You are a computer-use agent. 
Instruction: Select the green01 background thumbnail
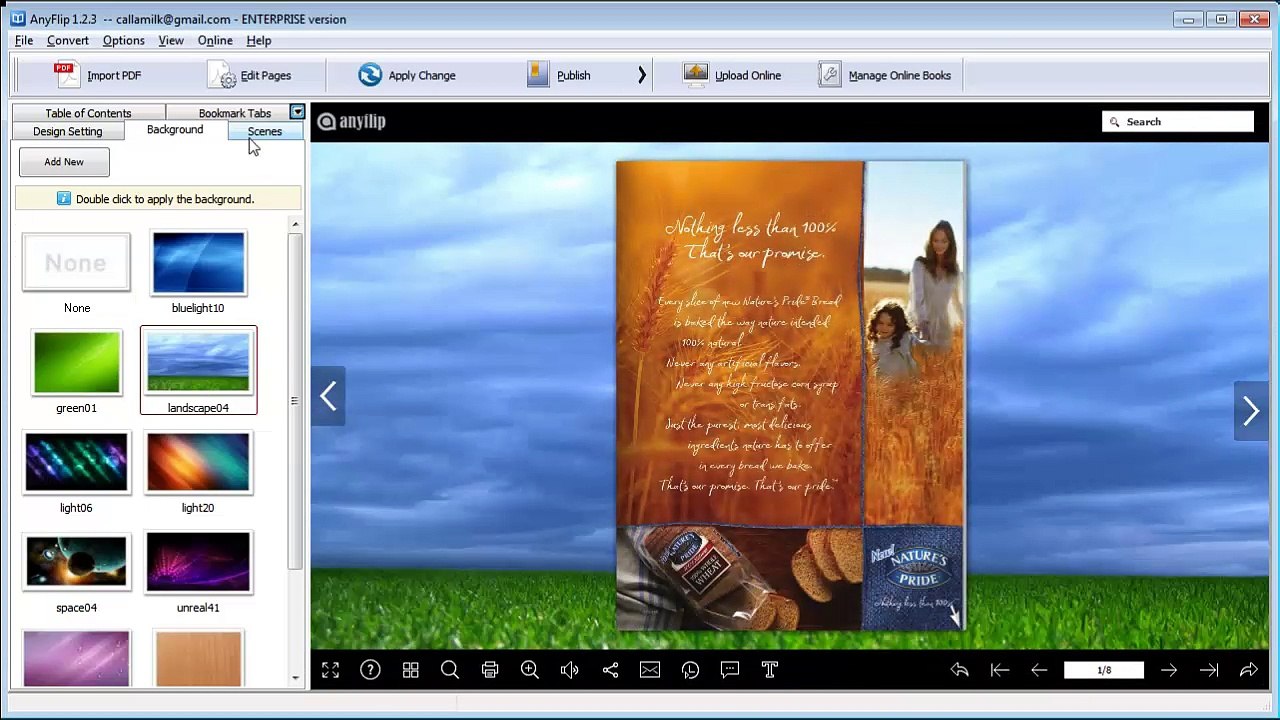76,362
